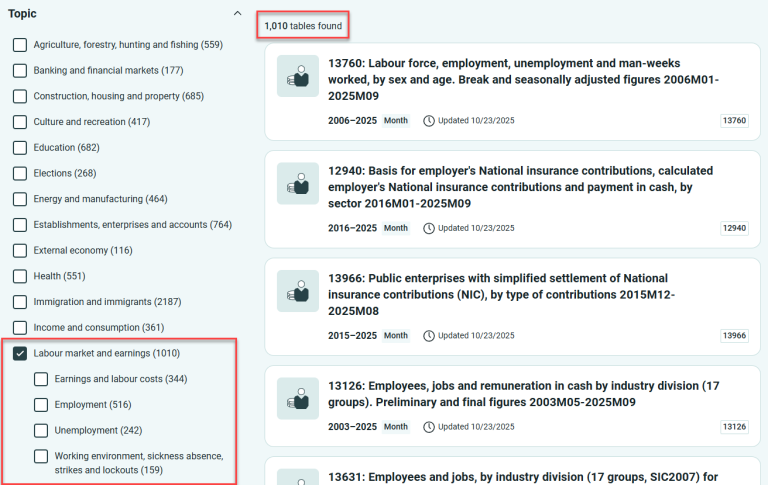Tick the Employment subtopic checkbox

41,405
